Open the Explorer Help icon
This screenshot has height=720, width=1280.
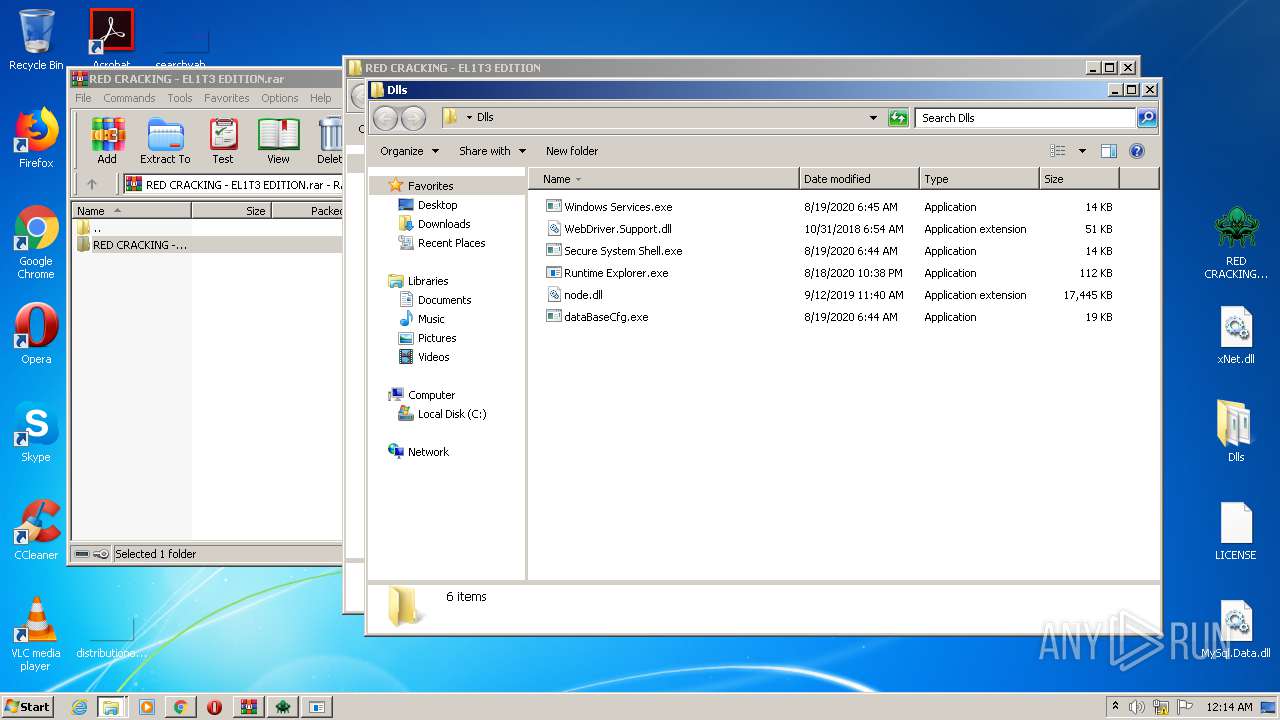[1136, 151]
